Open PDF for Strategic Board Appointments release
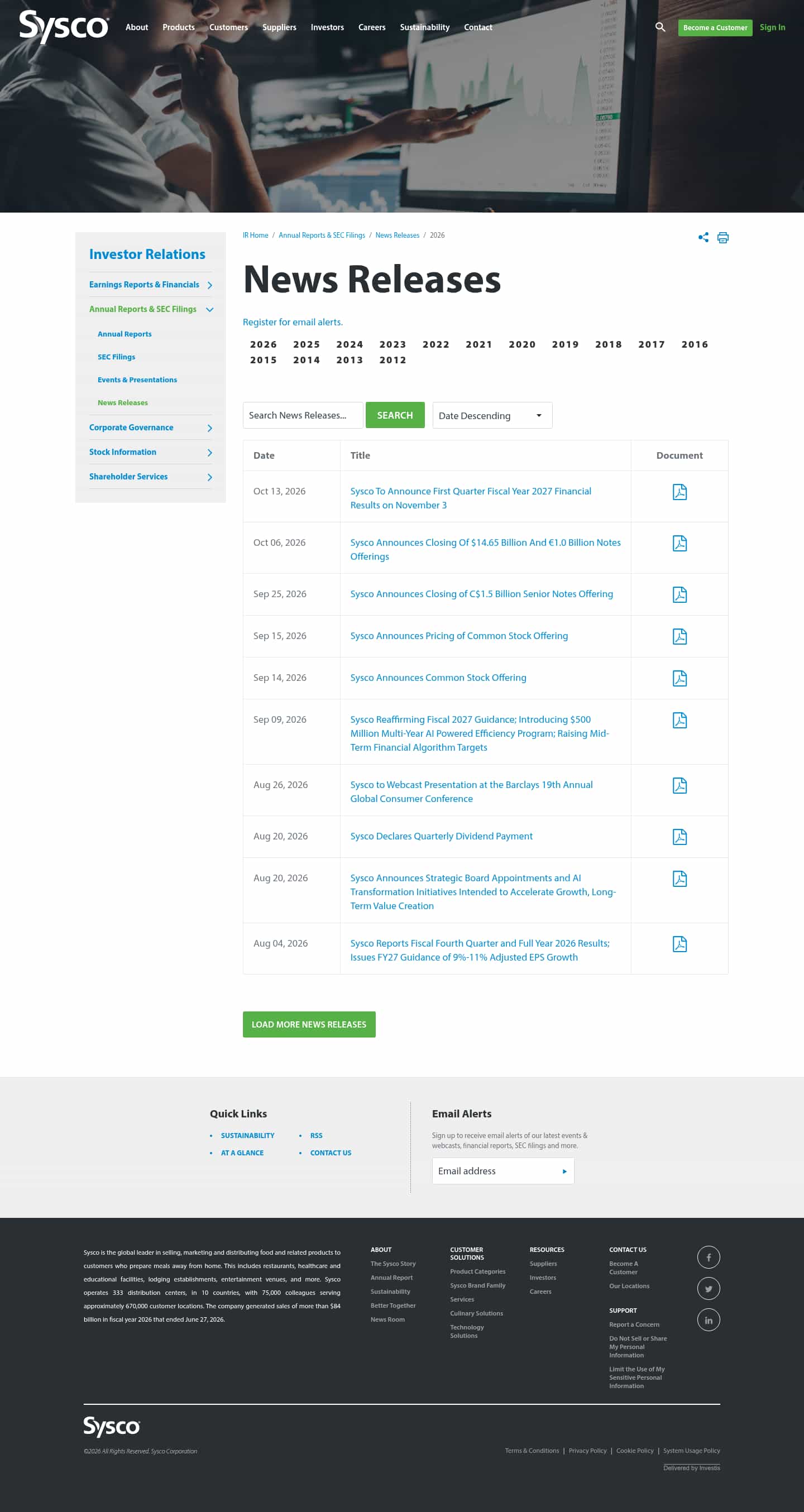 click(679, 879)
